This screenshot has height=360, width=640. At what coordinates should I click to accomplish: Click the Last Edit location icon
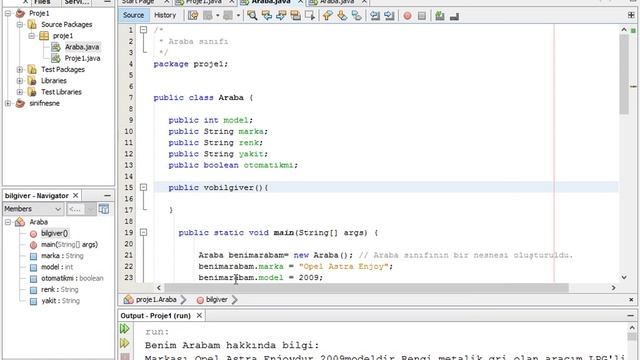[x=193, y=16]
